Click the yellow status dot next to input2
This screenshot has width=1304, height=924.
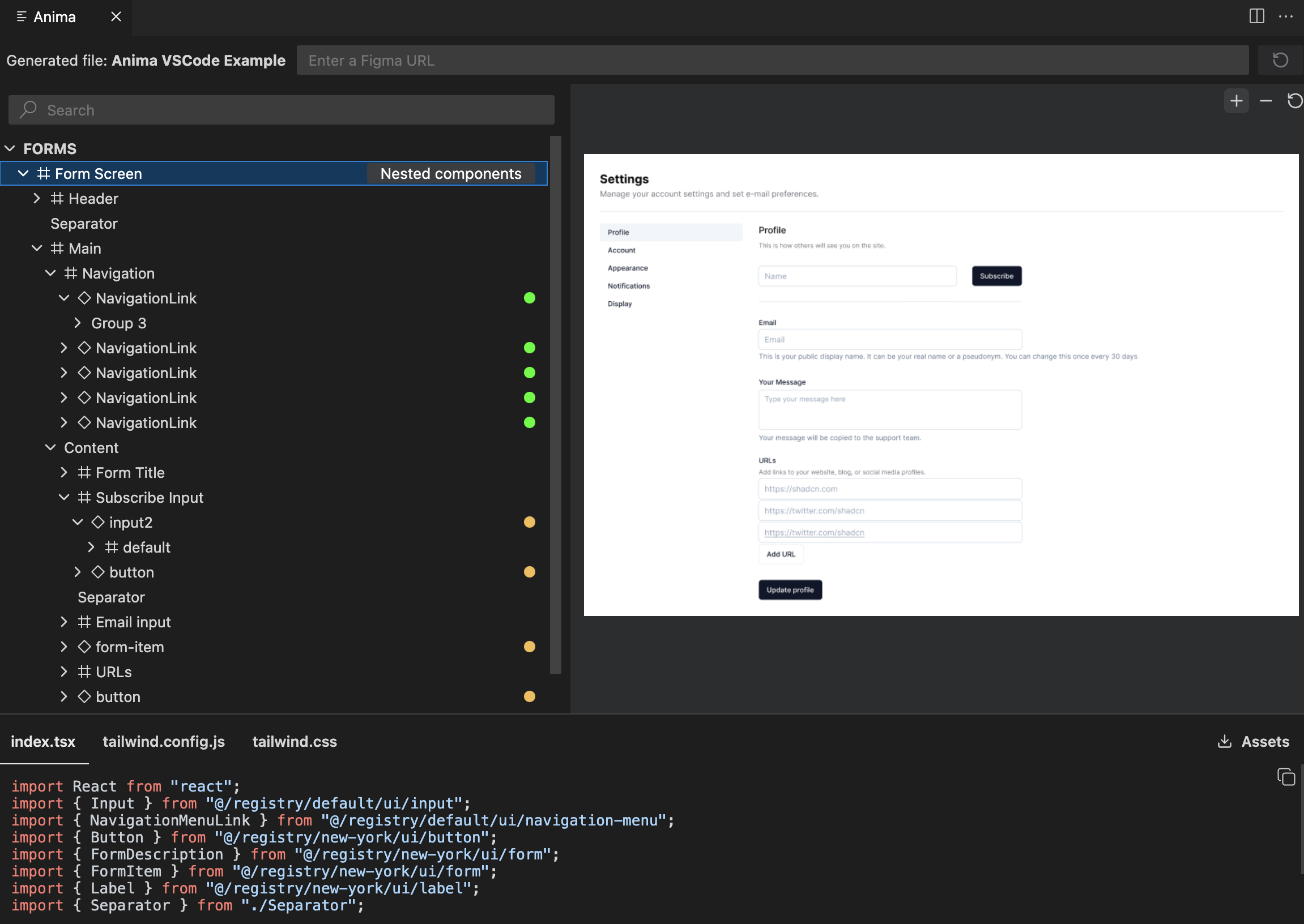(x=529, y=523)
